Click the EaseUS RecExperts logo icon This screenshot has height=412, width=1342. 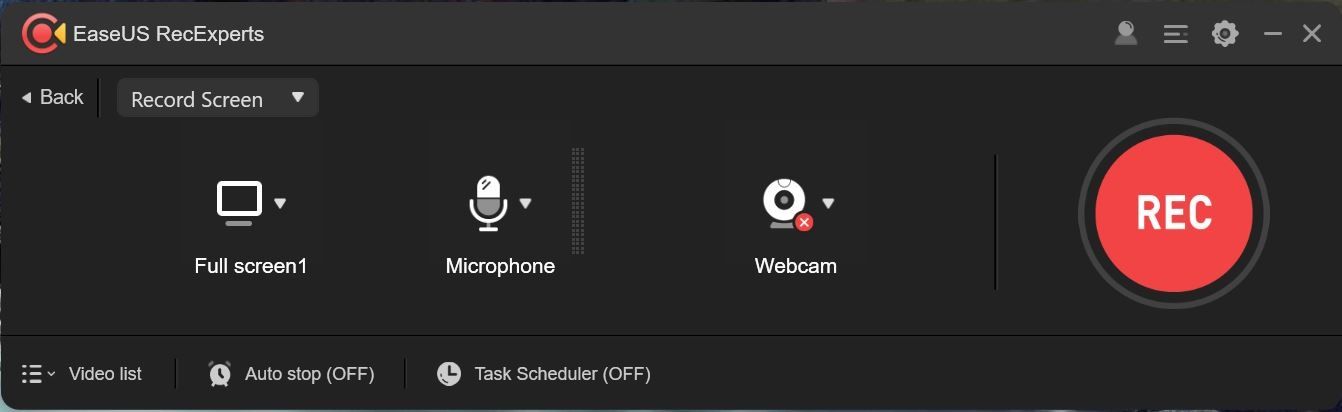click(x=43, y=34)
